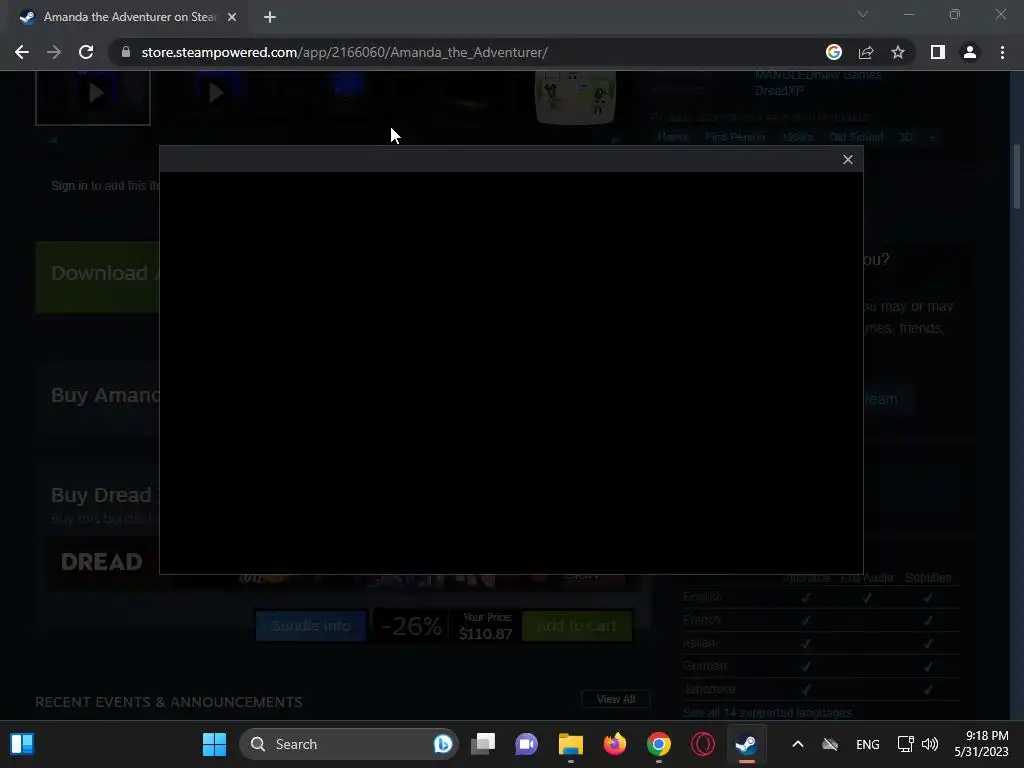This screenshot has height=768, width=1024.
Task: Close the Amanda the Adventurer tab
Action: coord(232,17)
